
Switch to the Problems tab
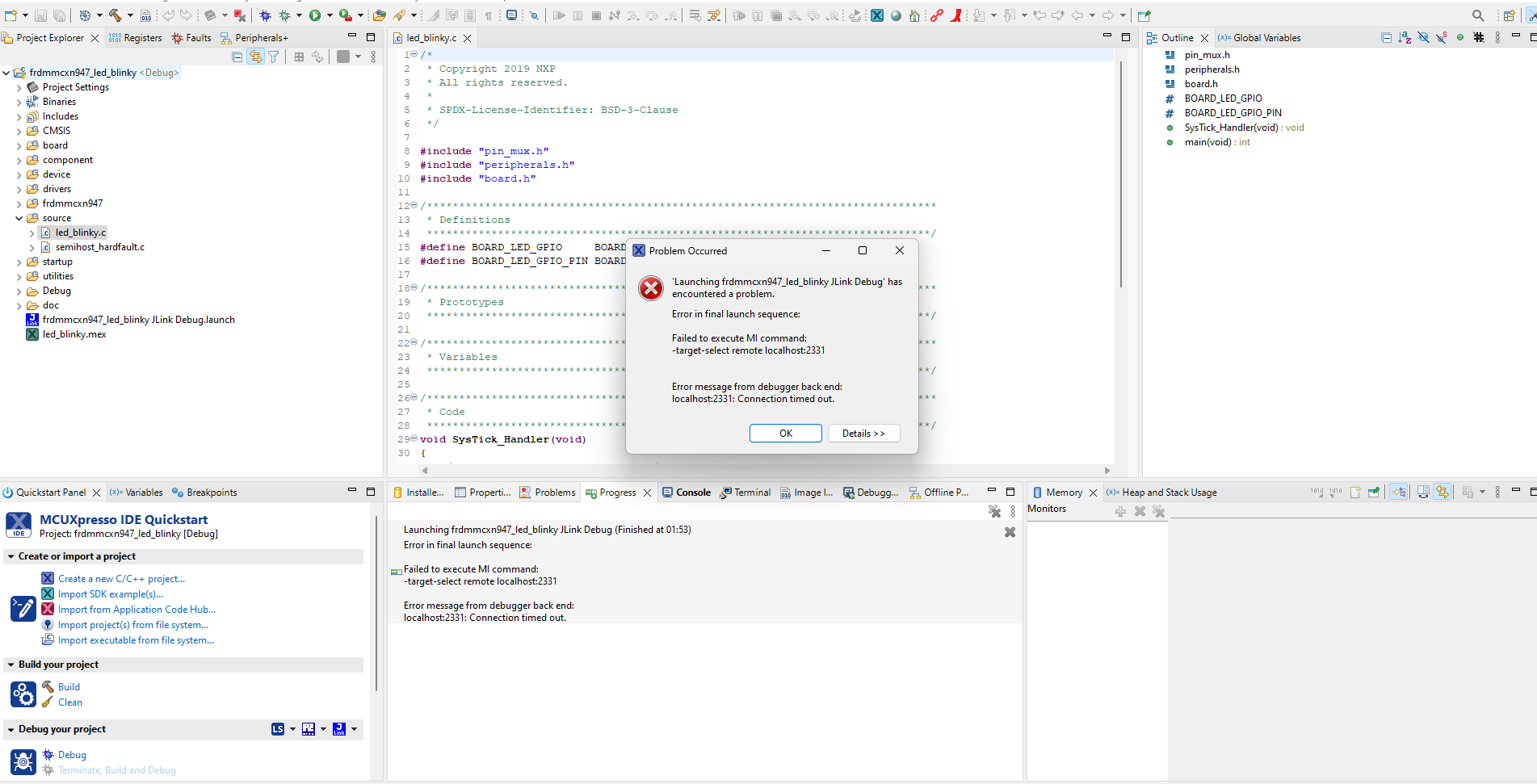pyautogui.click(x=554, y=492)
